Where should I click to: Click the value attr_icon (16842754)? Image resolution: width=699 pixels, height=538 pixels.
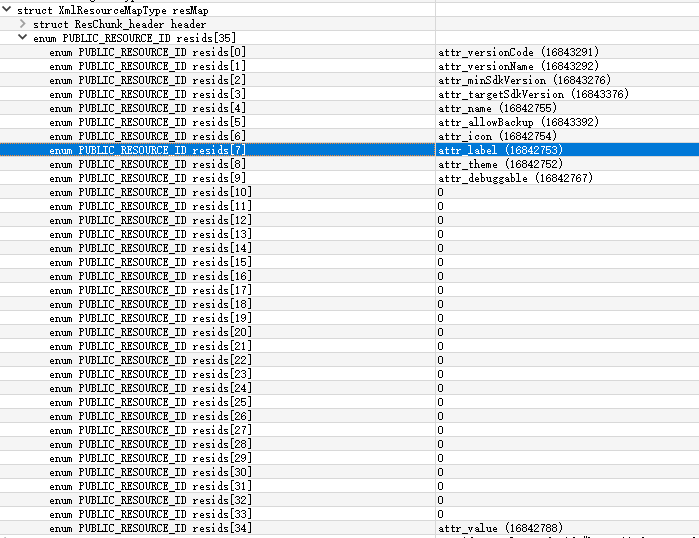[498, 136]
